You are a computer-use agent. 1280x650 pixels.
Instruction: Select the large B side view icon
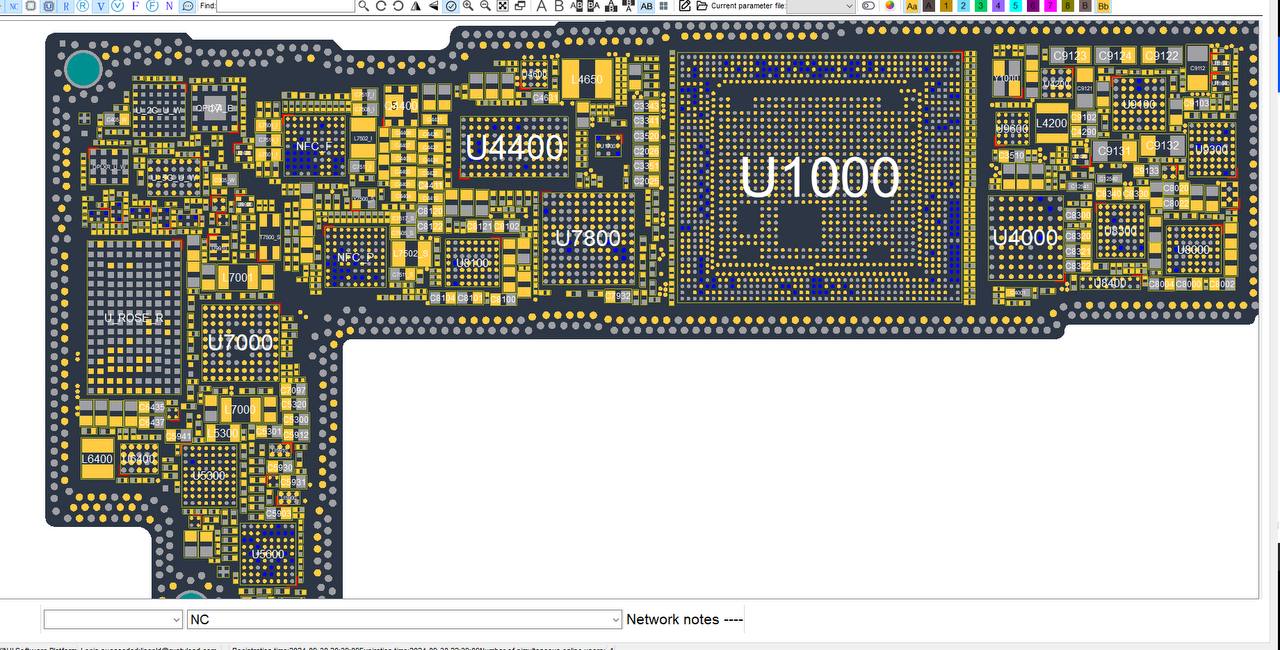coord(559,6)
